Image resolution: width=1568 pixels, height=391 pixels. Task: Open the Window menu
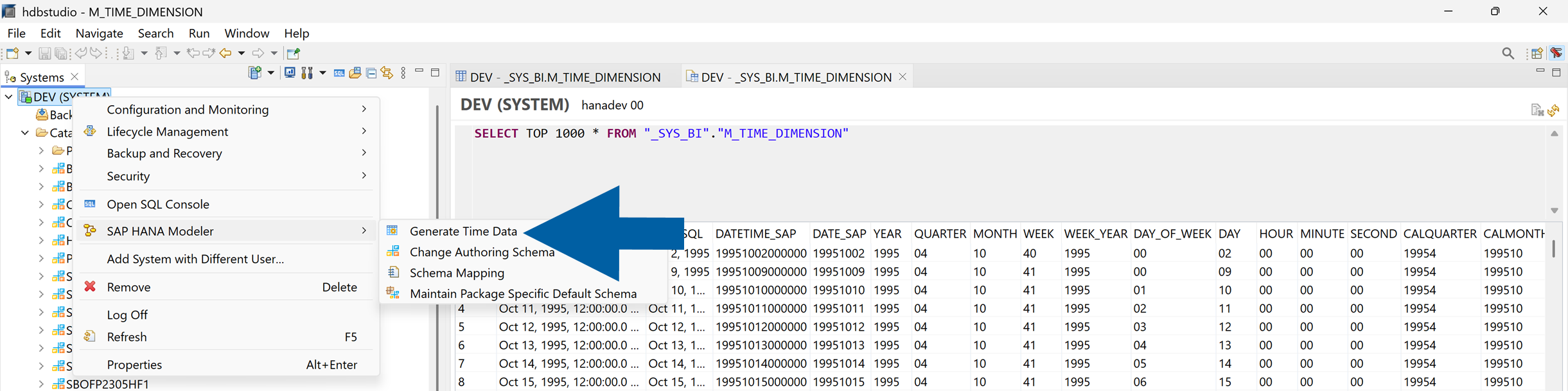(247, 33)
